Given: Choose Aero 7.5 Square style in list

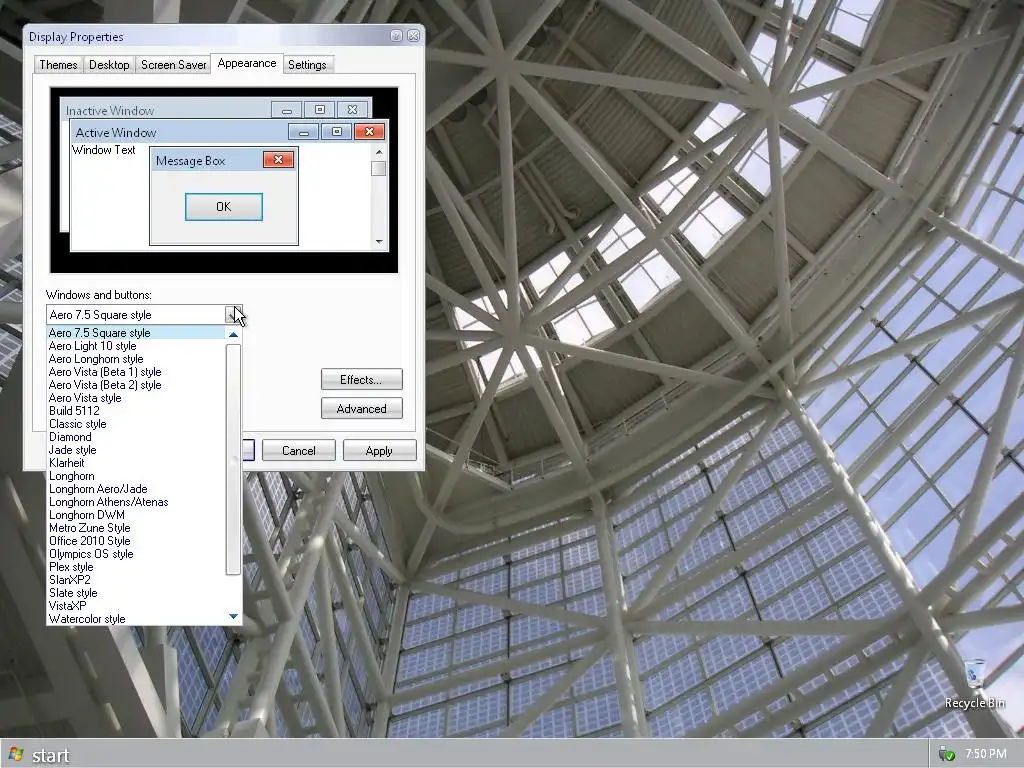Looking at the screenshot, I should point(136,333).
